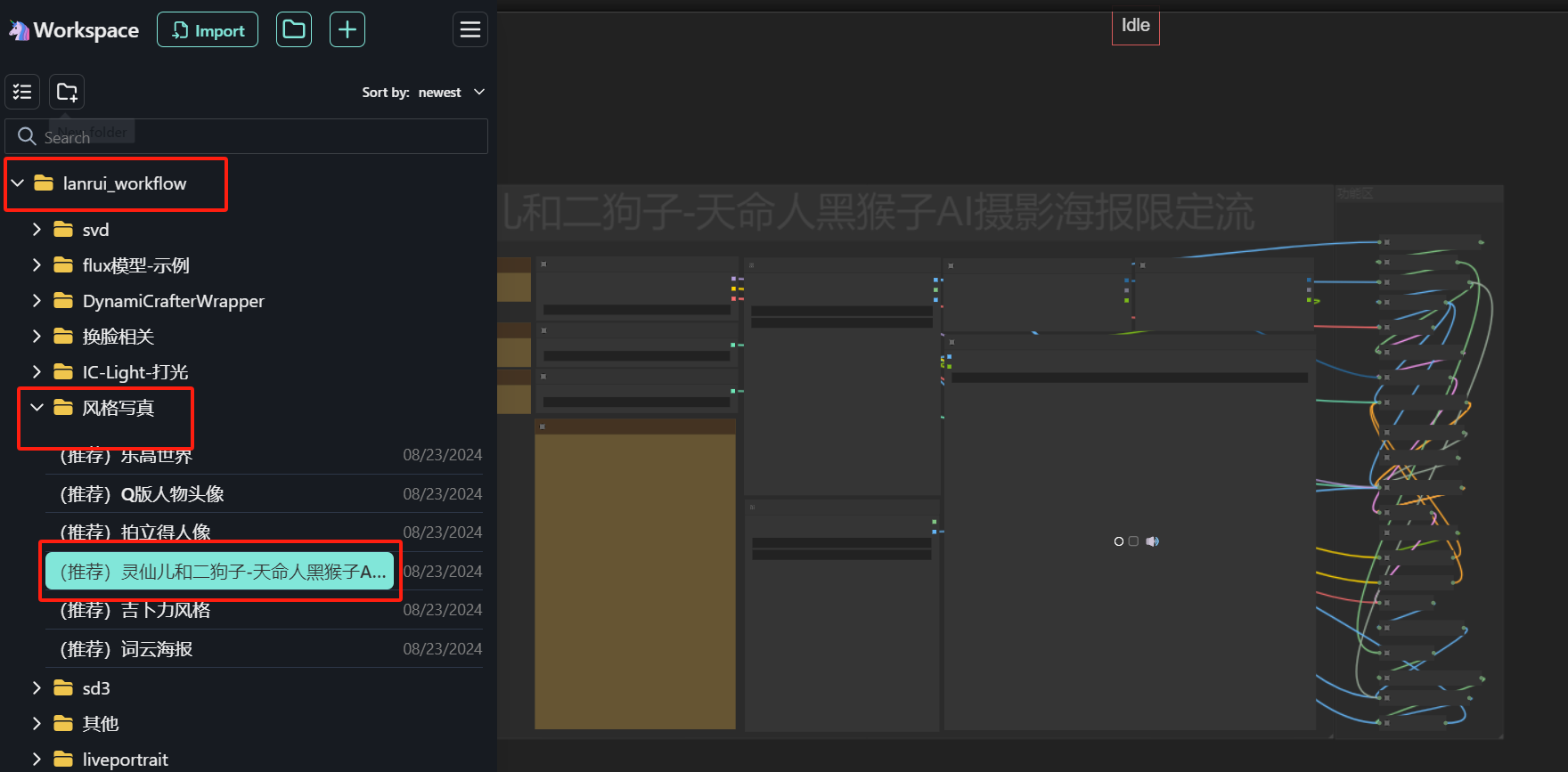Click the New folder icon button
Screen dimensions: 1568x772
(x=67, y=92)
